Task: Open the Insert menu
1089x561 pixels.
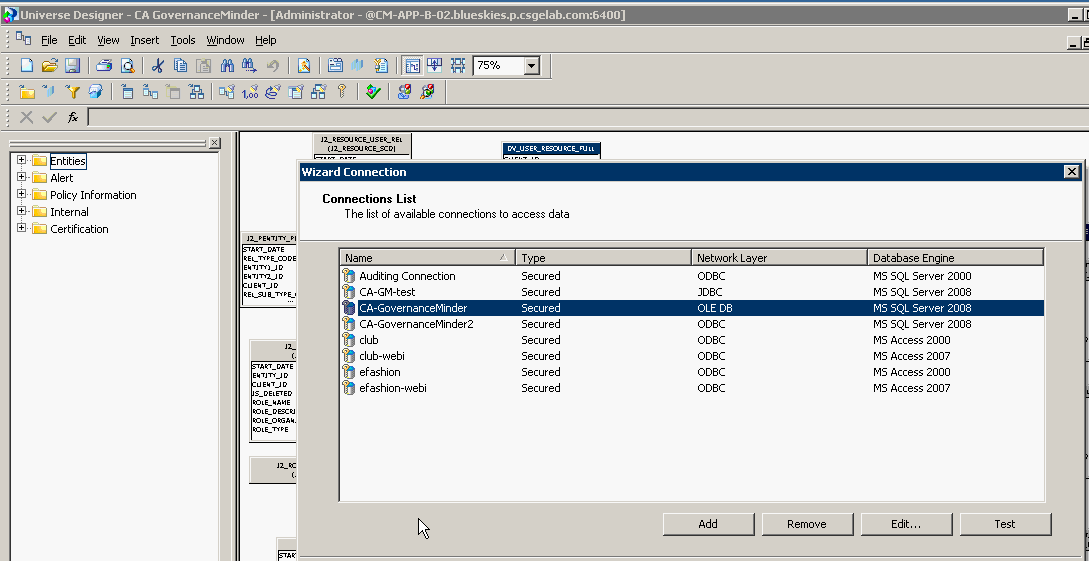Action: [x=144, y=40]
